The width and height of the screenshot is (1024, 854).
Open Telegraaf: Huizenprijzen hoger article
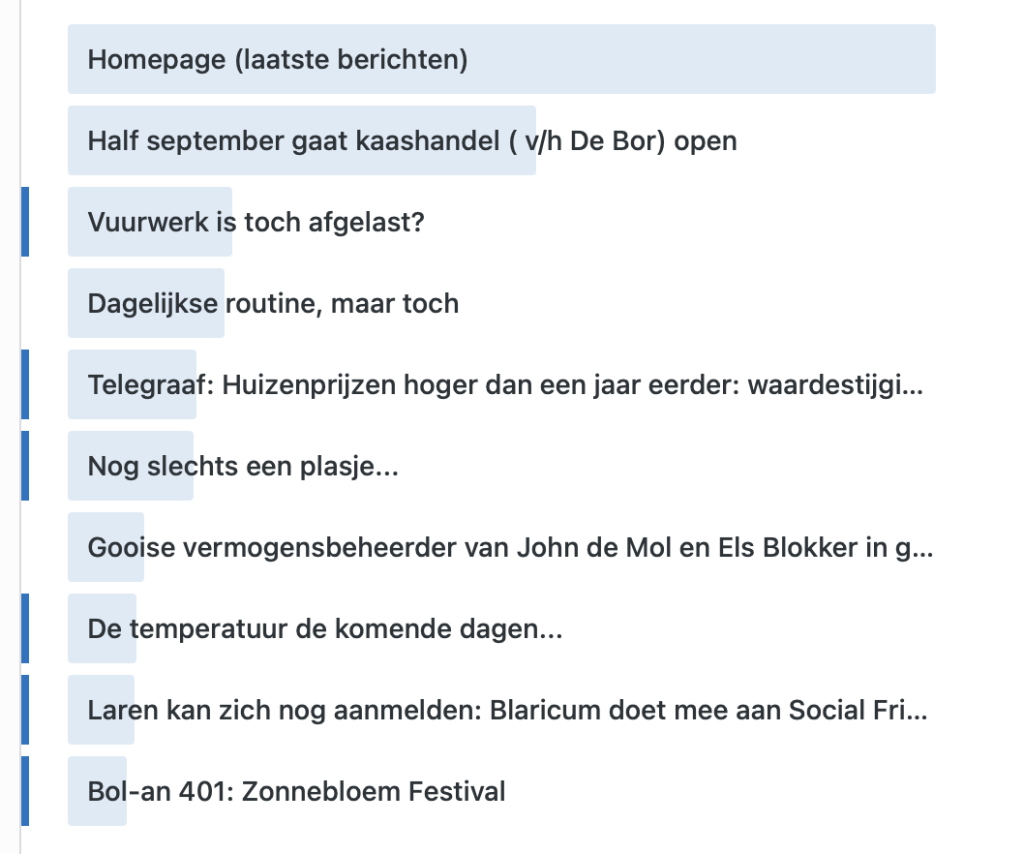(505, 385)
